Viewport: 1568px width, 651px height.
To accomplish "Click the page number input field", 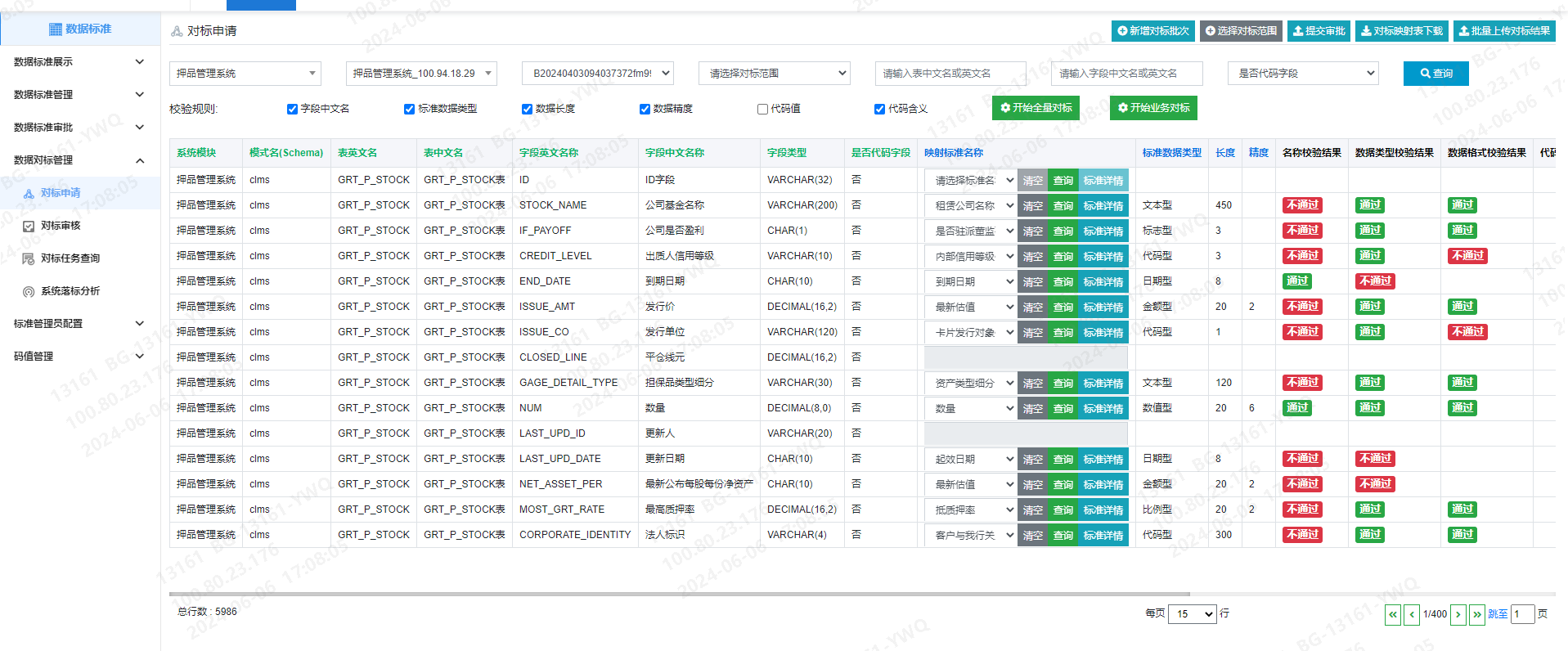I will (1522, 614).
